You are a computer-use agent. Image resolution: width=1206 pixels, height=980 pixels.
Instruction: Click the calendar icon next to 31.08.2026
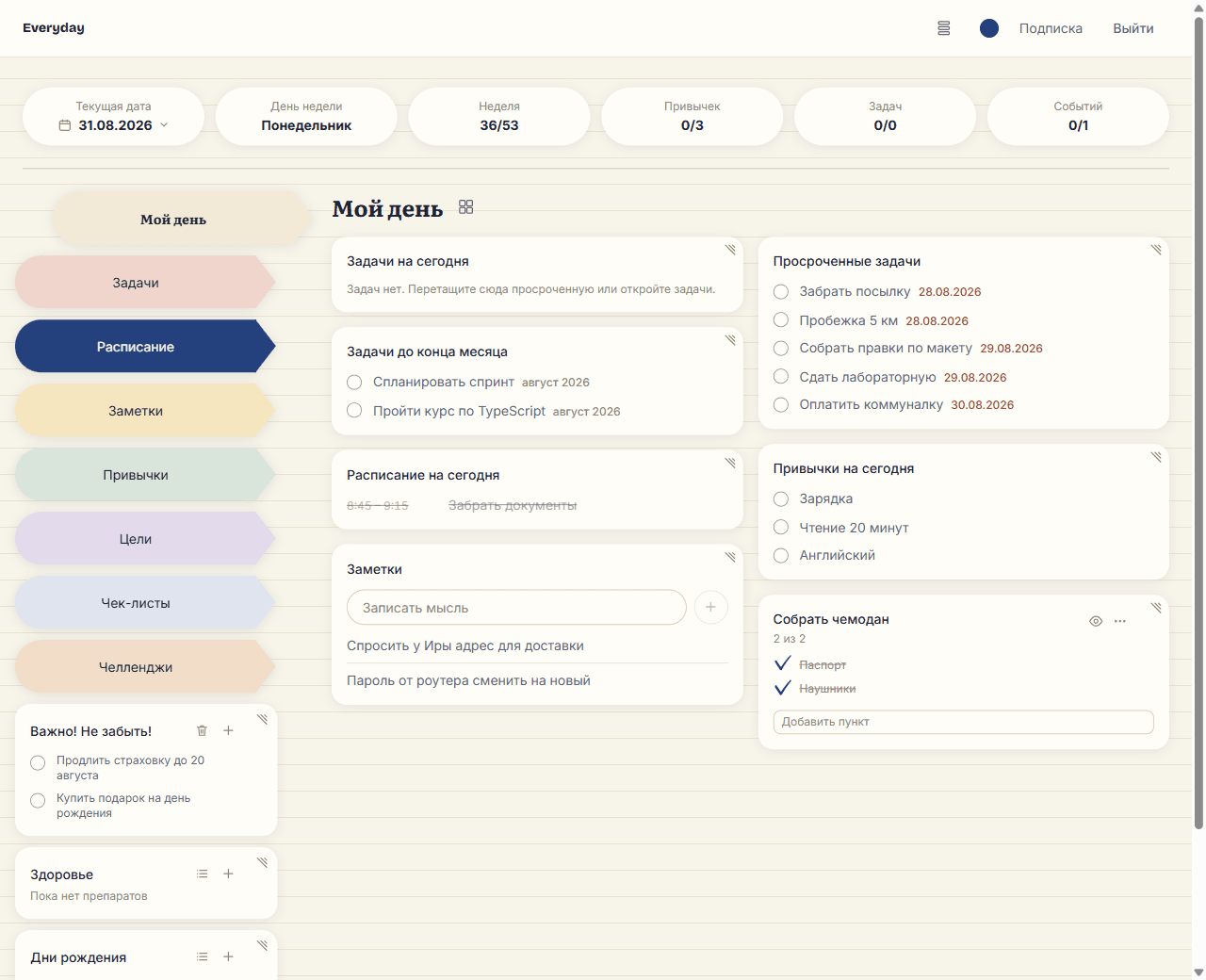click(65, 125)
